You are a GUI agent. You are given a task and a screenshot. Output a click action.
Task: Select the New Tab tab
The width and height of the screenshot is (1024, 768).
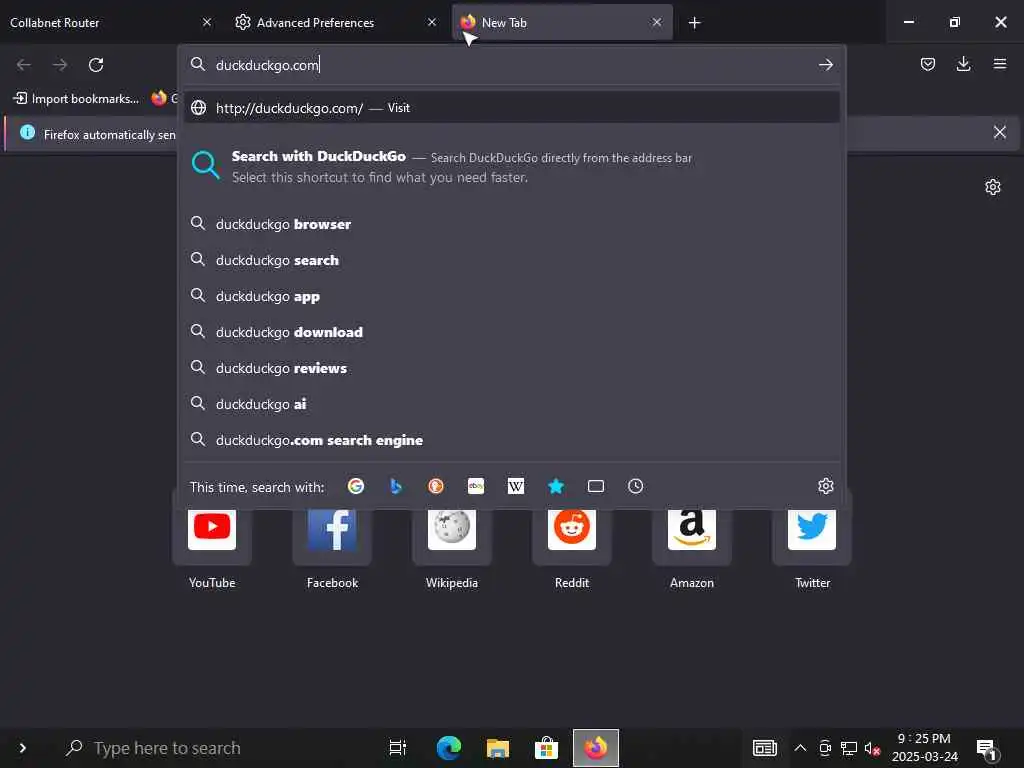(x=562, y=22)
